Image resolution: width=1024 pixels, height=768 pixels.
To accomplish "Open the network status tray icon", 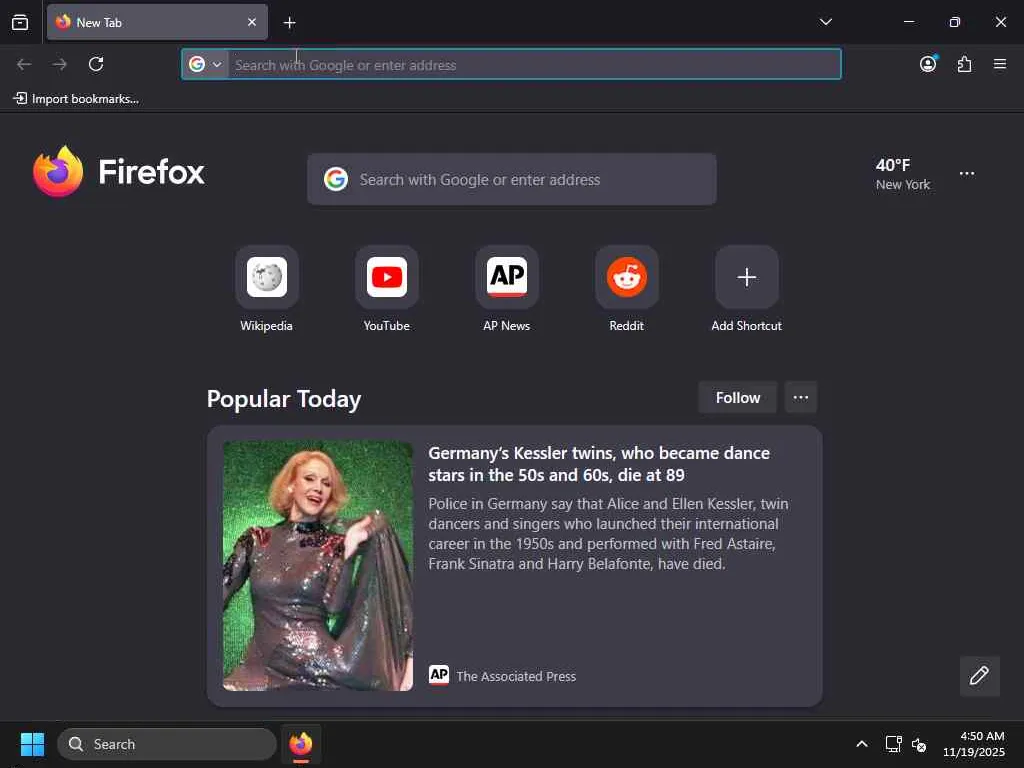I will [893, 744].
